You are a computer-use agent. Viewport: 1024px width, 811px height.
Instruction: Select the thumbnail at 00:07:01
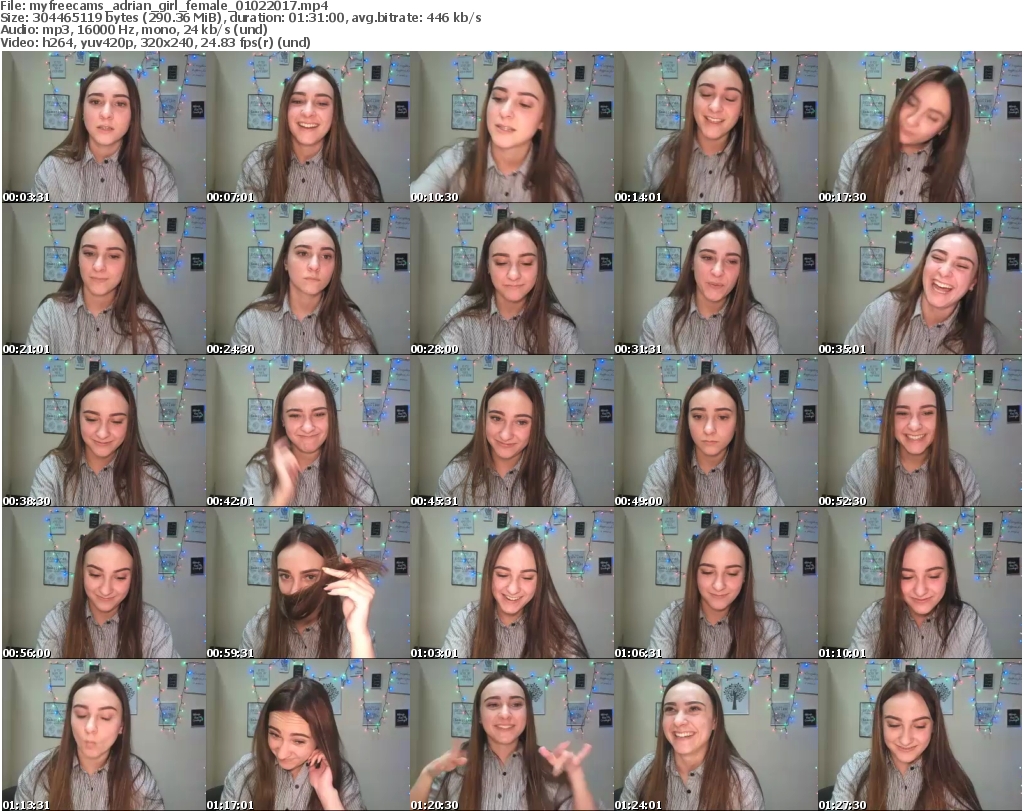click(308, 127)
